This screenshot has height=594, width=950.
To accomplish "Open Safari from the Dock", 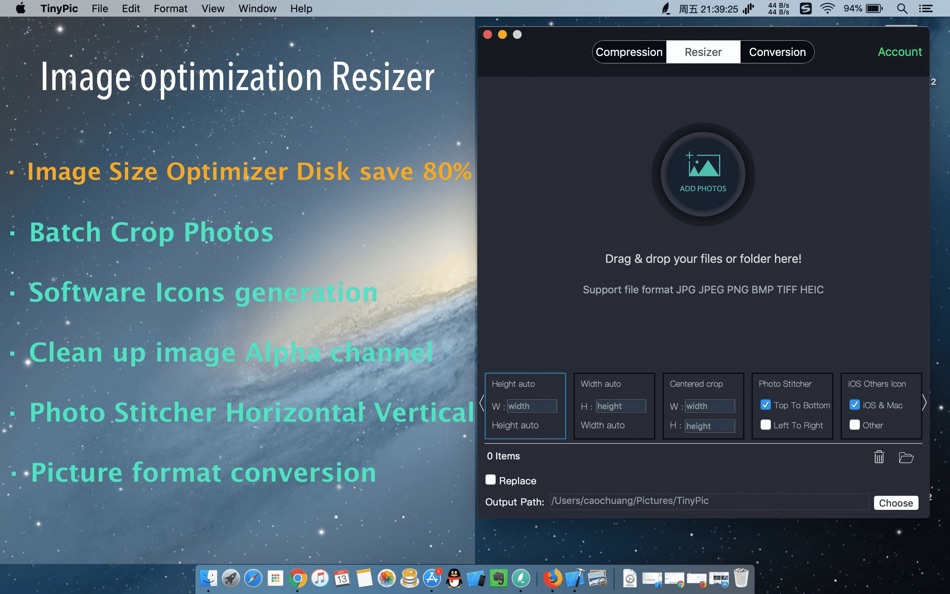I will click(x=253, y=578).
